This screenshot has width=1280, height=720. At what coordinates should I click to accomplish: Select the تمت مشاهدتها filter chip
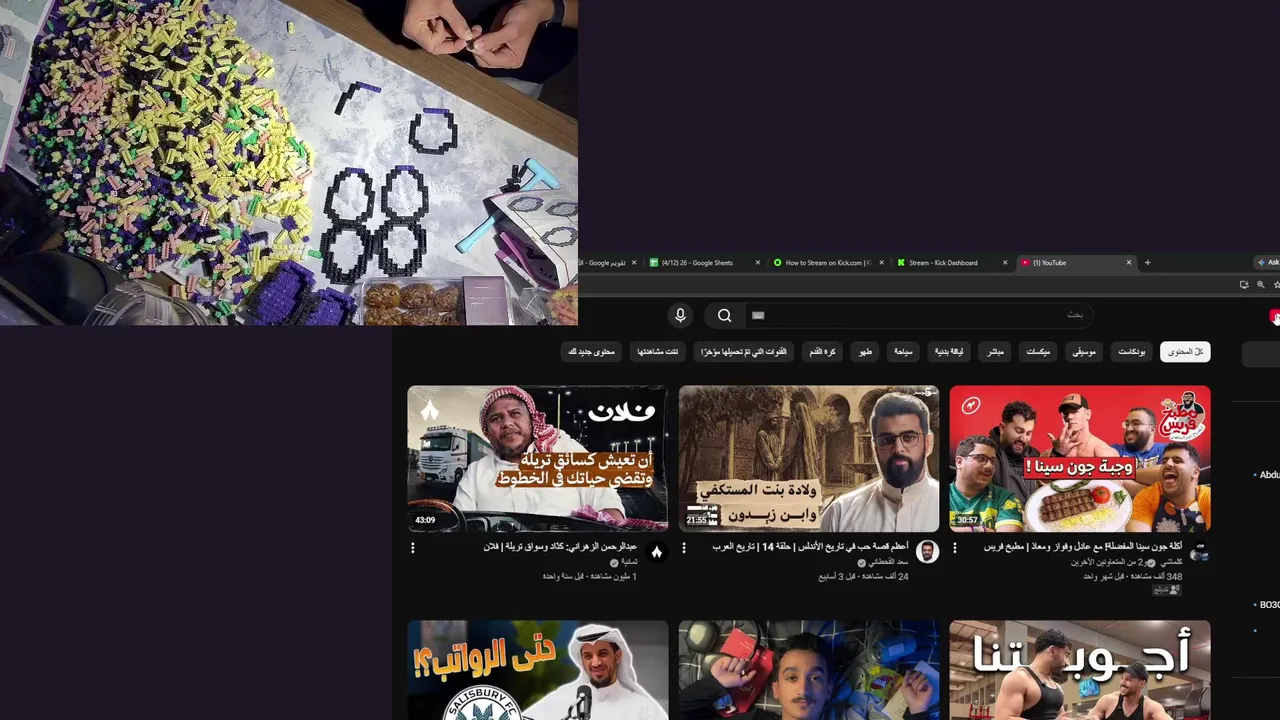658,352
